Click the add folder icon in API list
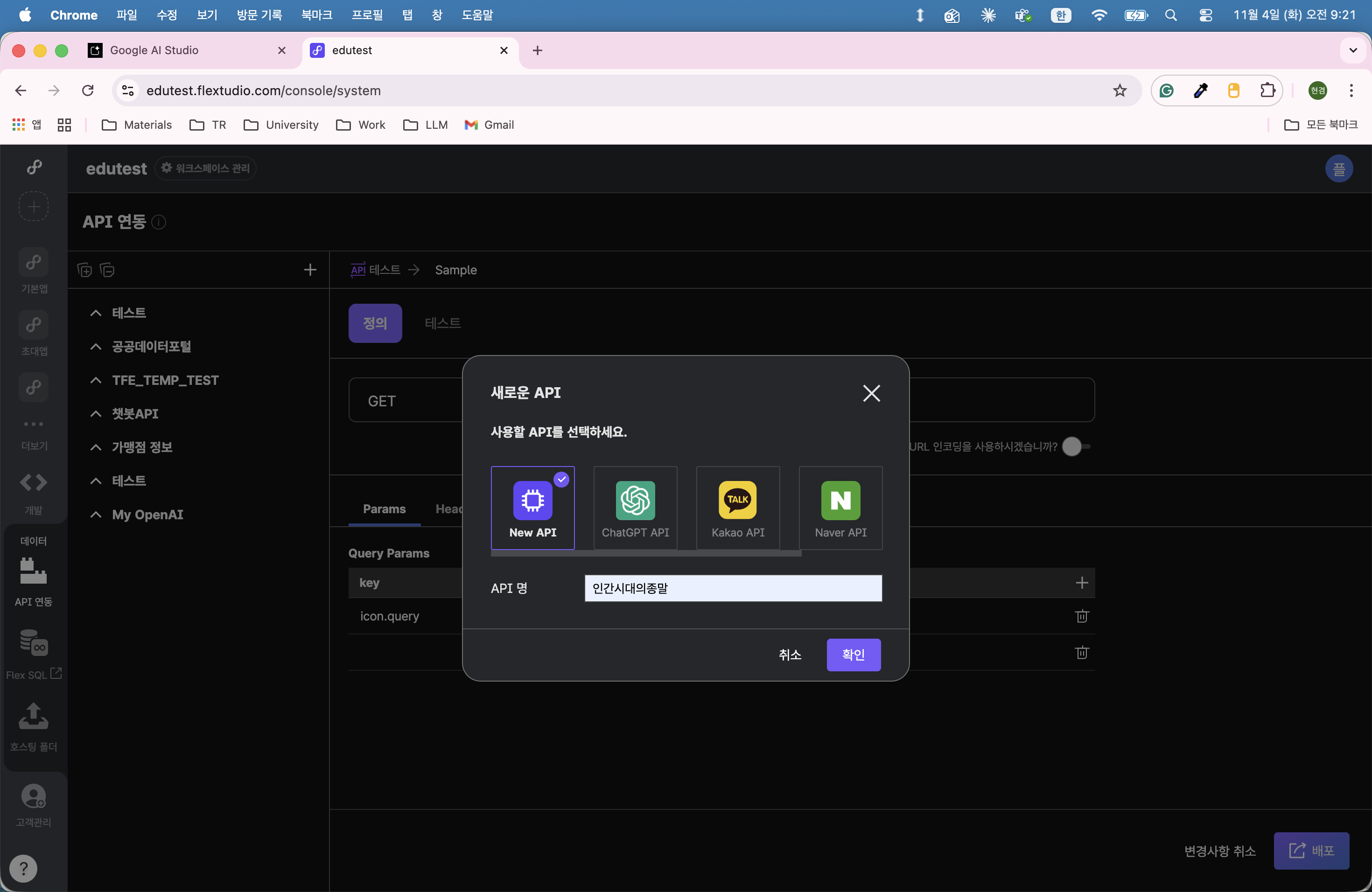Screen dimensions: 1372x892 pos(84,270)
